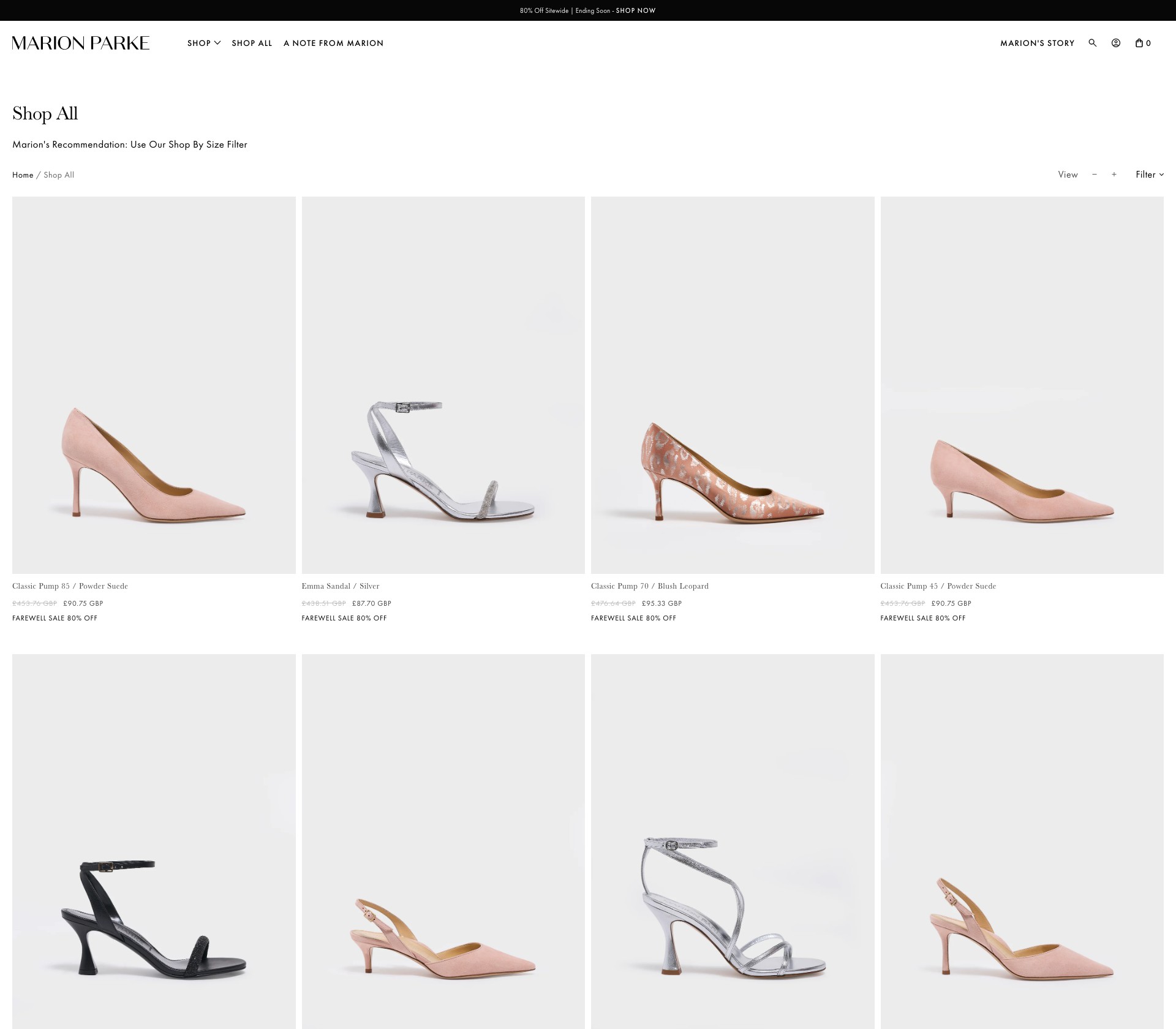Click Shop Now in the top banner
Screen dimensions: 1176x1029
point(636,10)
